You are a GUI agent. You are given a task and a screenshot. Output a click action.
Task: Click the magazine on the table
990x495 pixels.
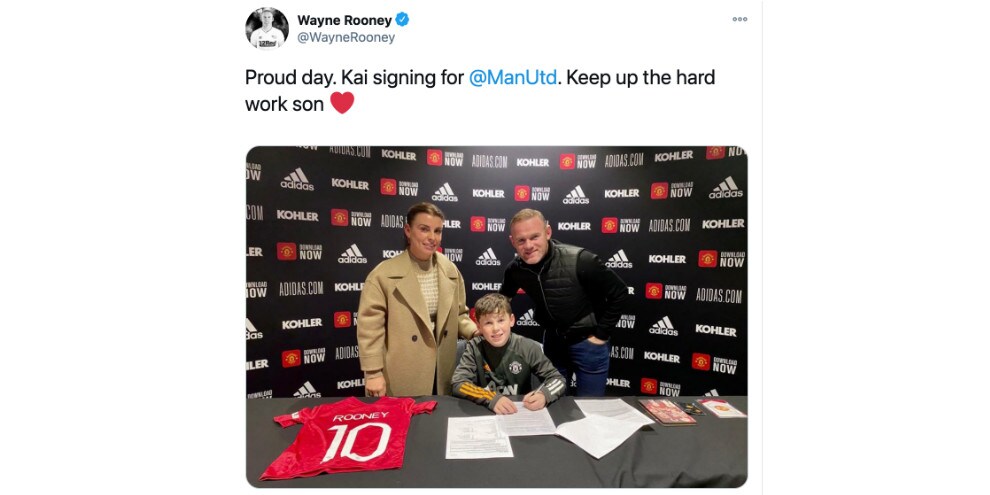point(667,412)
